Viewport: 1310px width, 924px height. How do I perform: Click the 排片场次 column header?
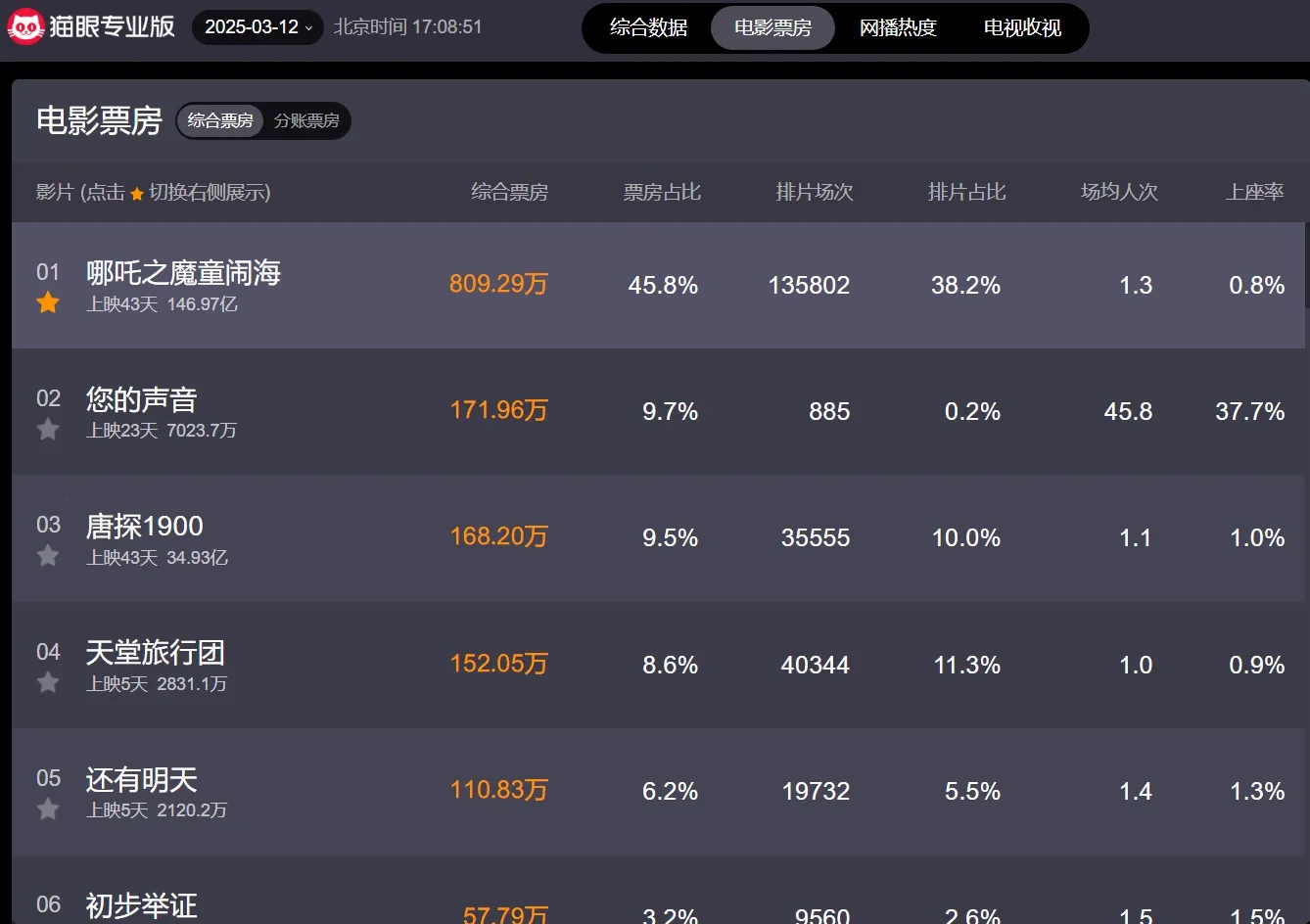tap(814, 192)
